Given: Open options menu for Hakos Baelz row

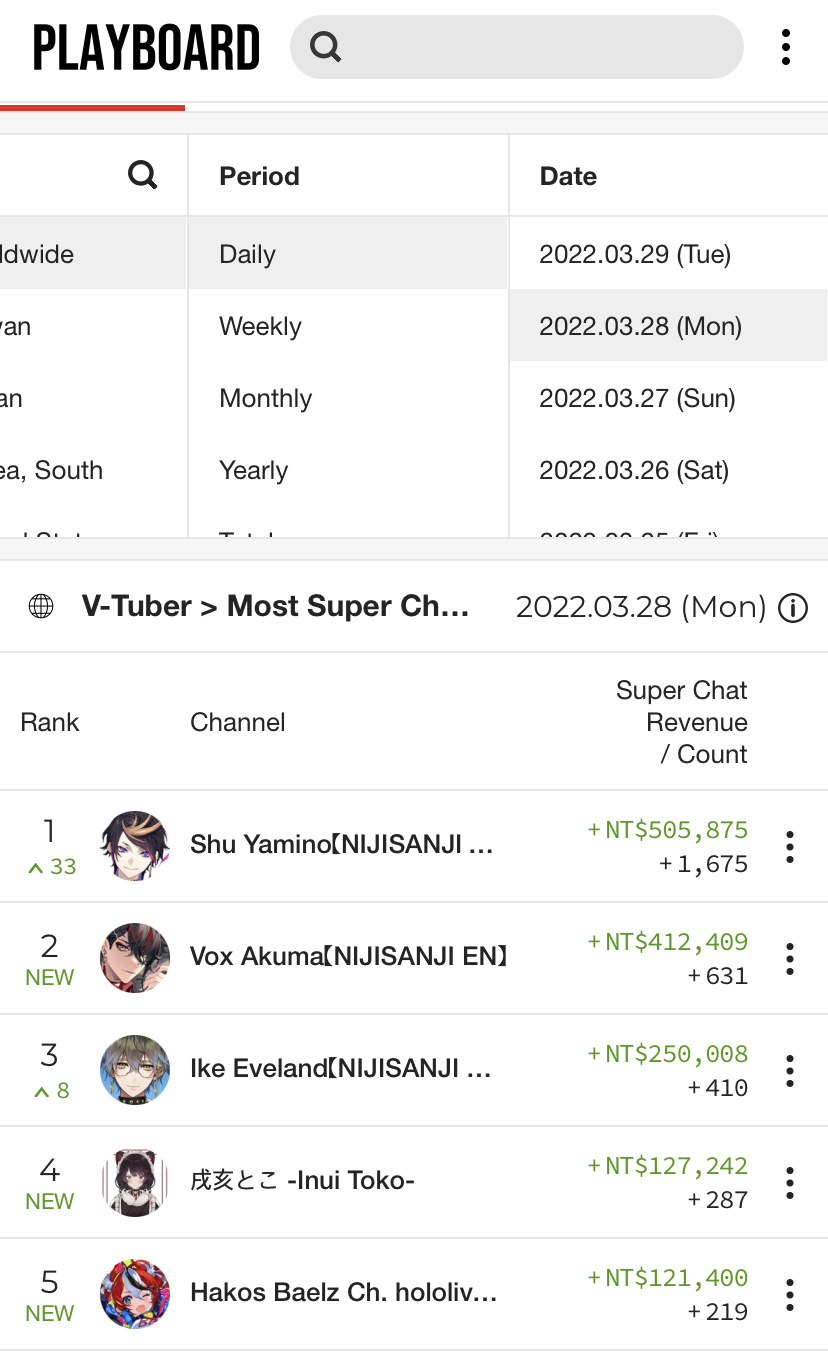Looking at the screenshot, I should (x=790, y=1295).
